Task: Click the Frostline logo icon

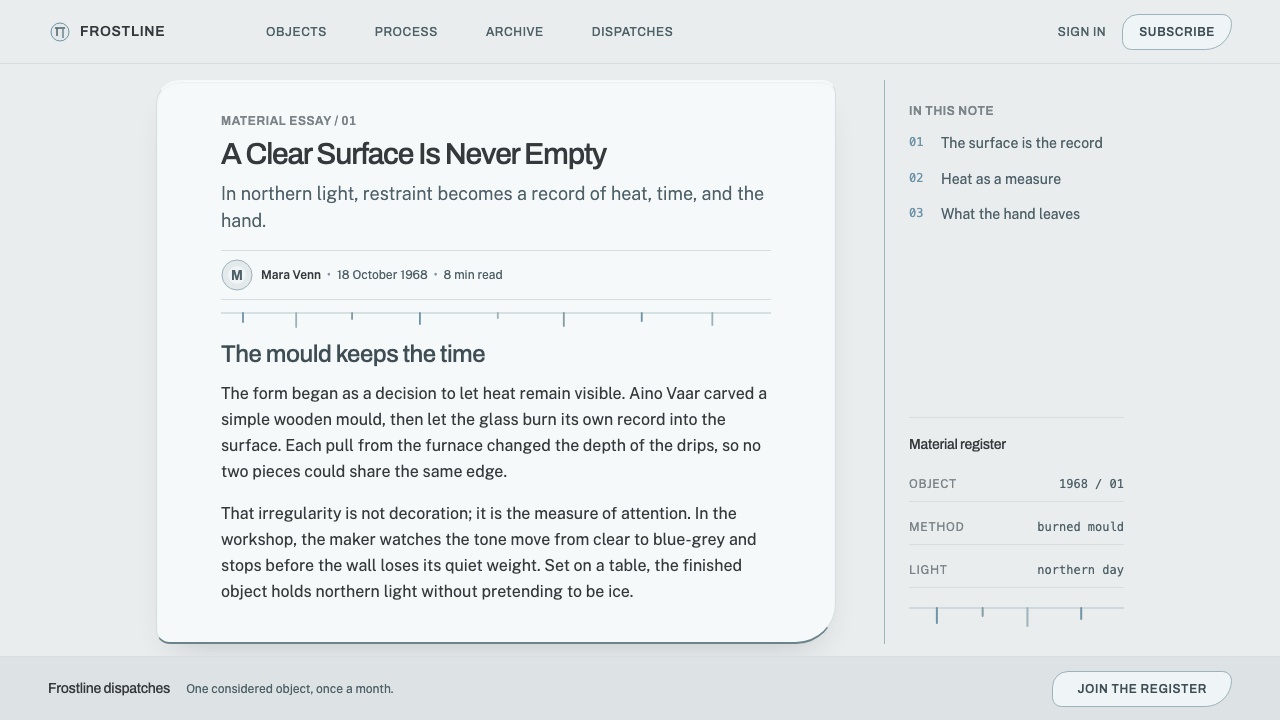Action: 60,32
